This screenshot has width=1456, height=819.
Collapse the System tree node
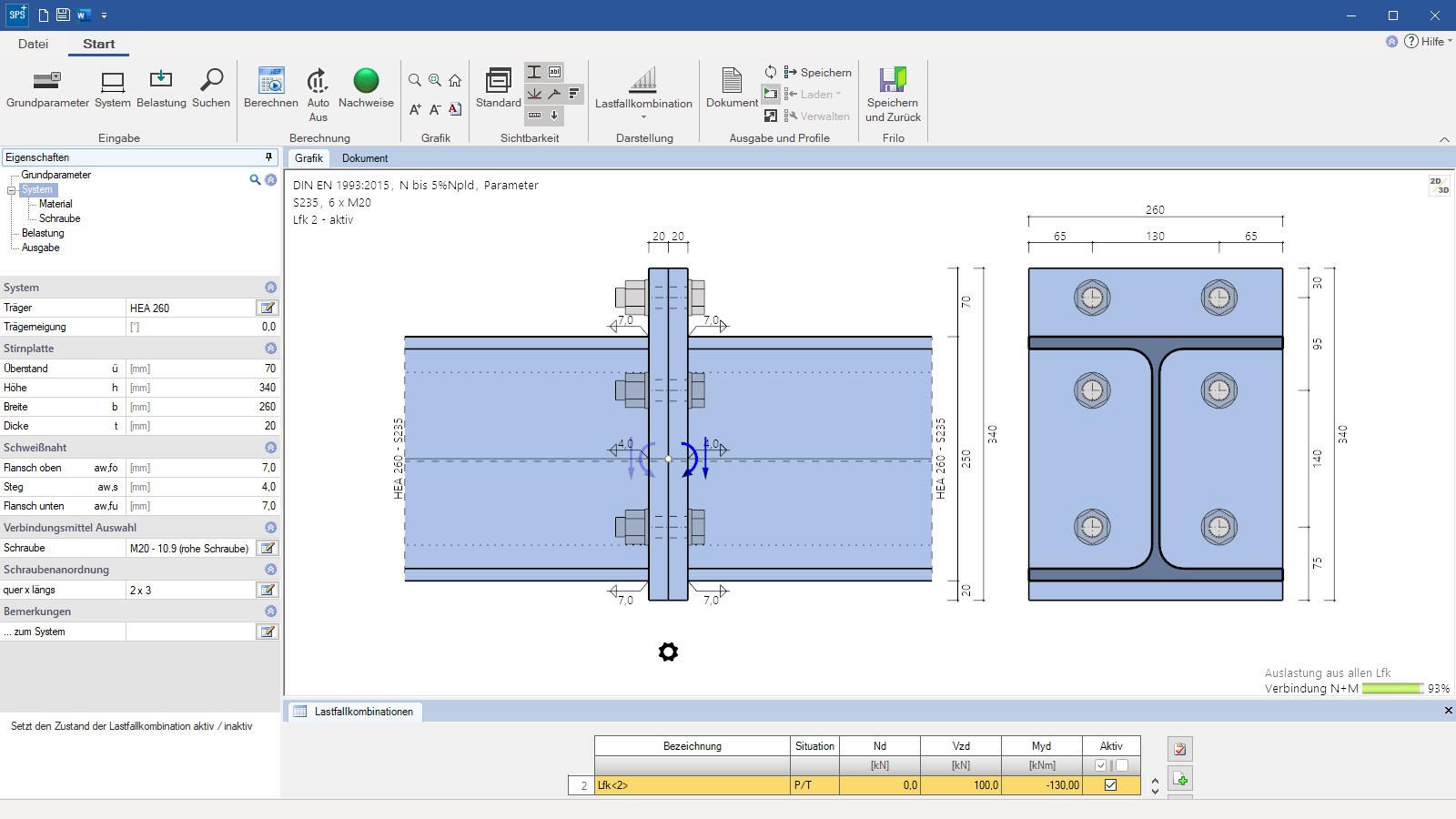[11, 190]
